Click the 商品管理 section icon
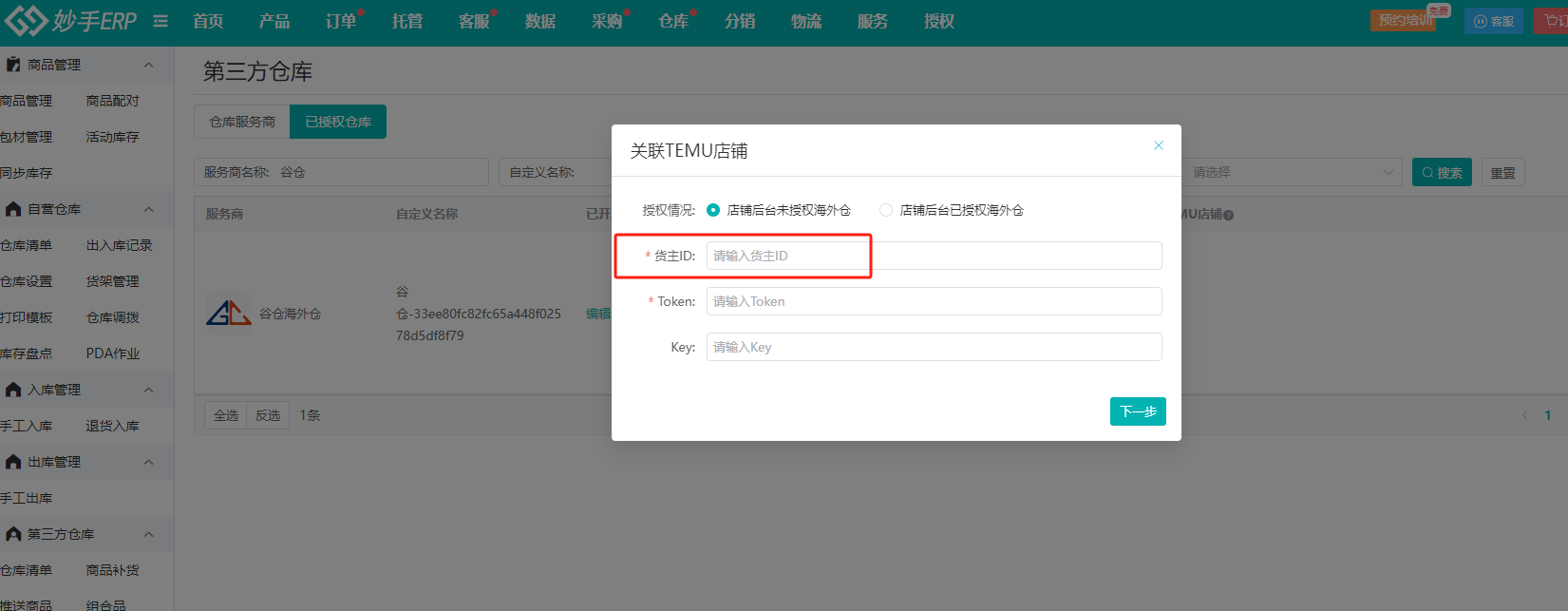This screenshot has height=611, width=1568. tap(13, 65)
